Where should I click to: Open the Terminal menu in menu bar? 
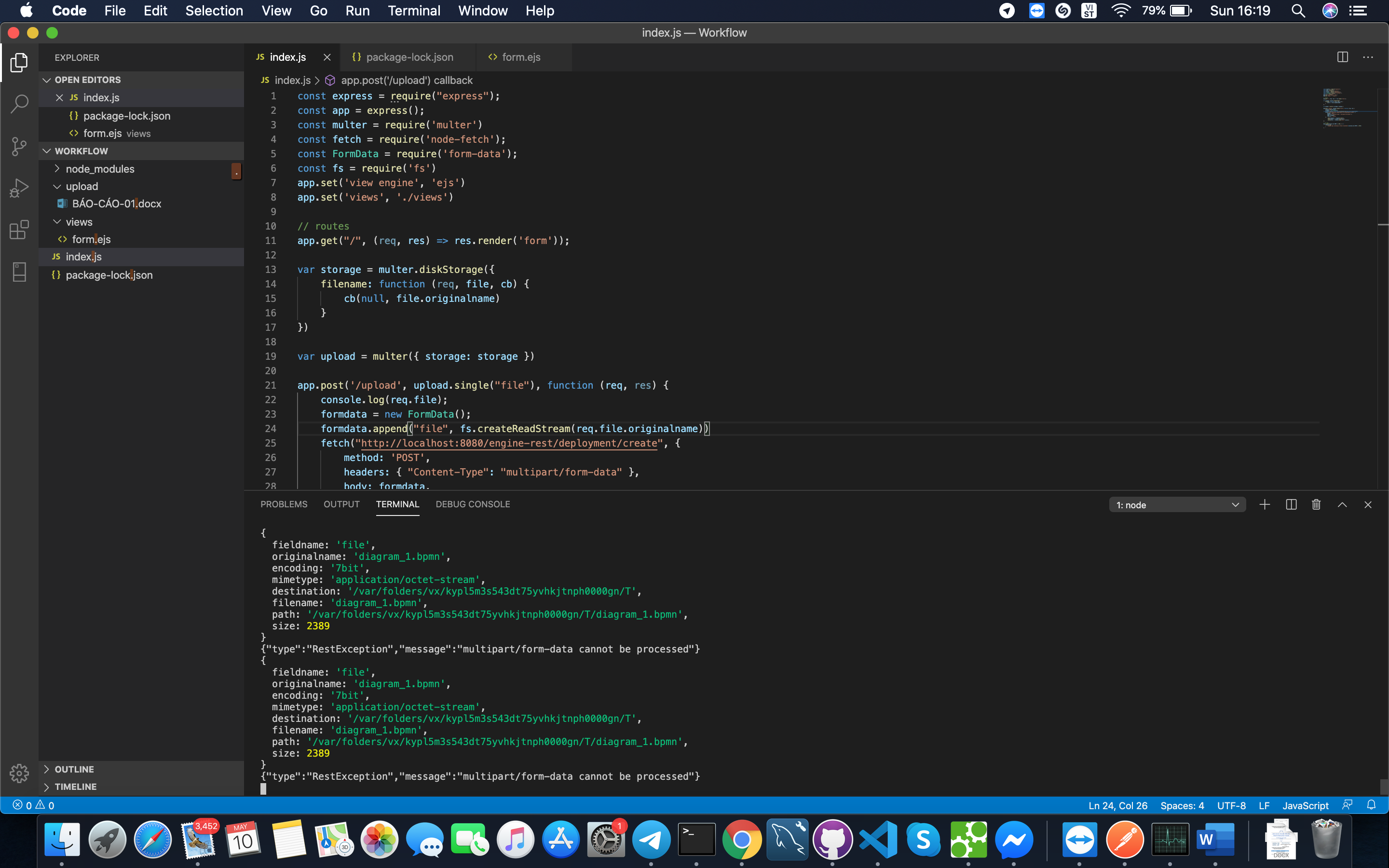pos(413,11)
